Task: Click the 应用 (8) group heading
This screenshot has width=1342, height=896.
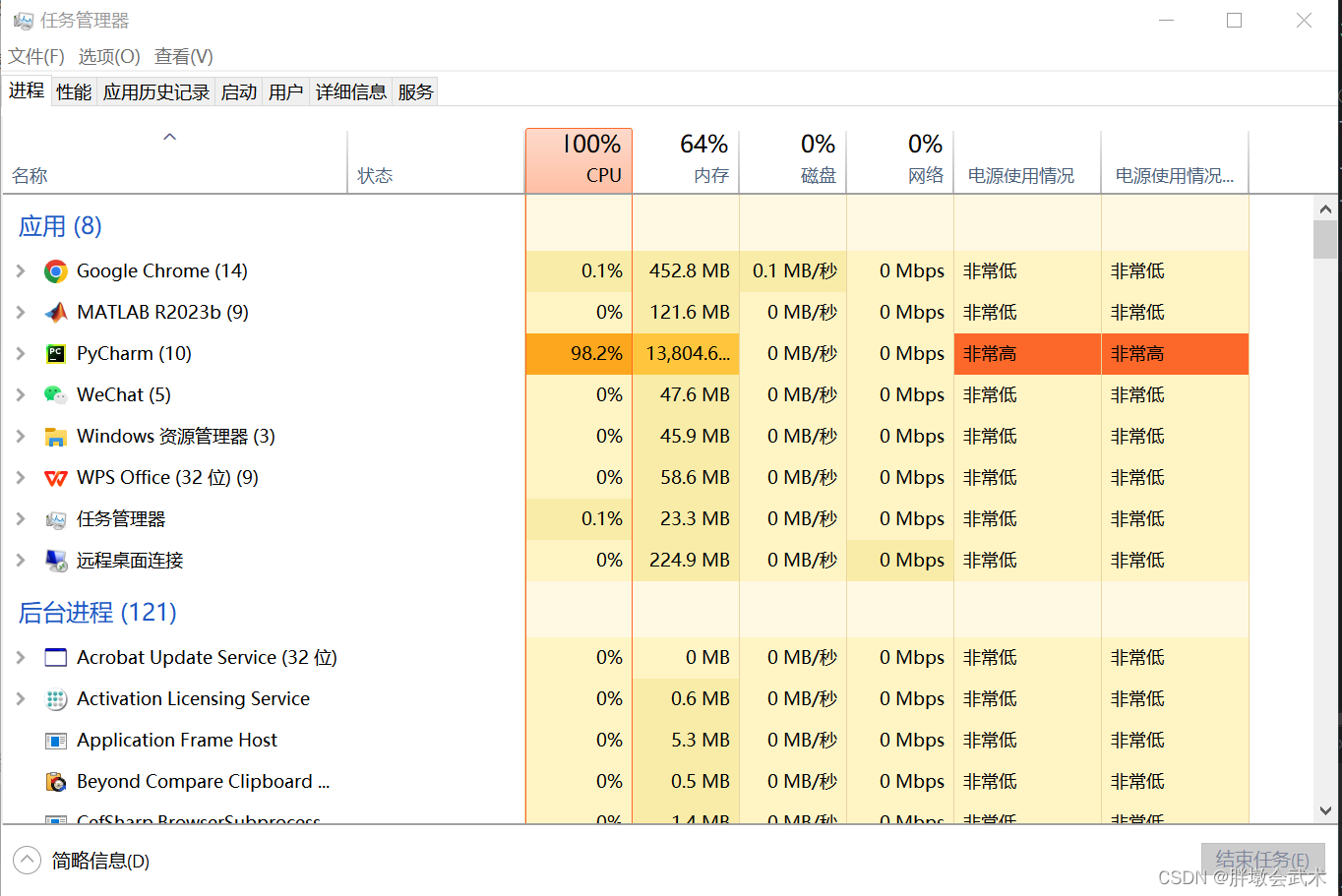Action: click(60, 226)
